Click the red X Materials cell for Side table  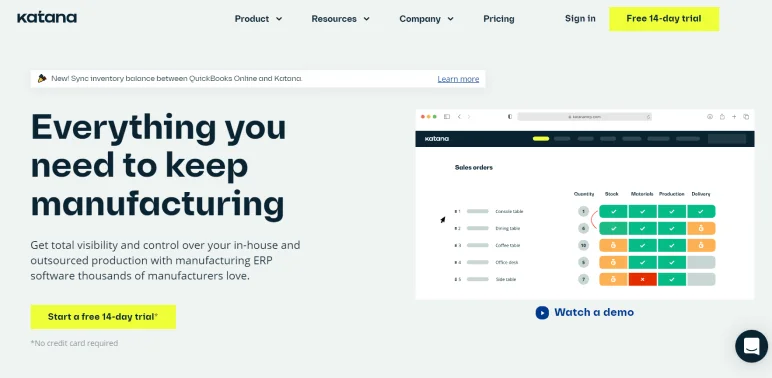643,279
